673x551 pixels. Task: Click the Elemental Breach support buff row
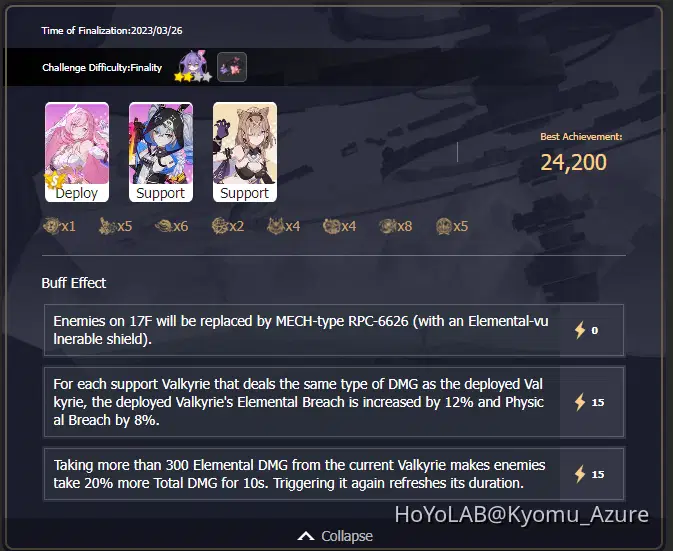(x=334, y=402)
